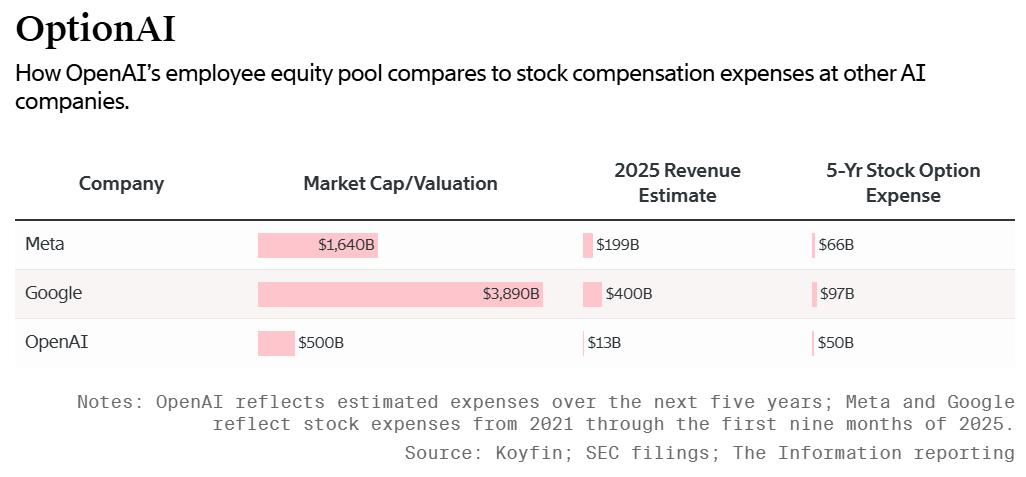Screen dimensions: 1026x477
Task: Choose the OpenAI row label
Action: pyautogui.click(x=57, y=342)
